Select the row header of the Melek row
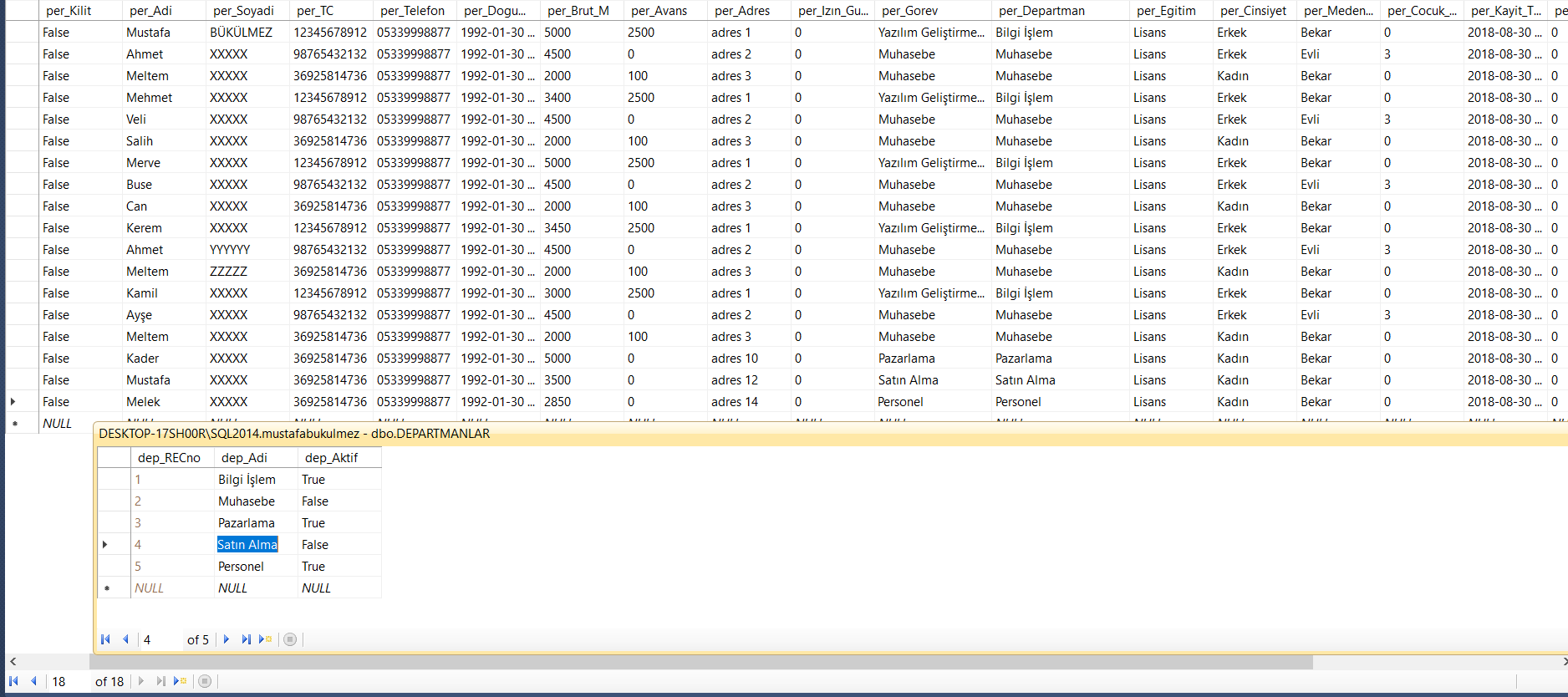The image size is (1568, 697). 13,402
